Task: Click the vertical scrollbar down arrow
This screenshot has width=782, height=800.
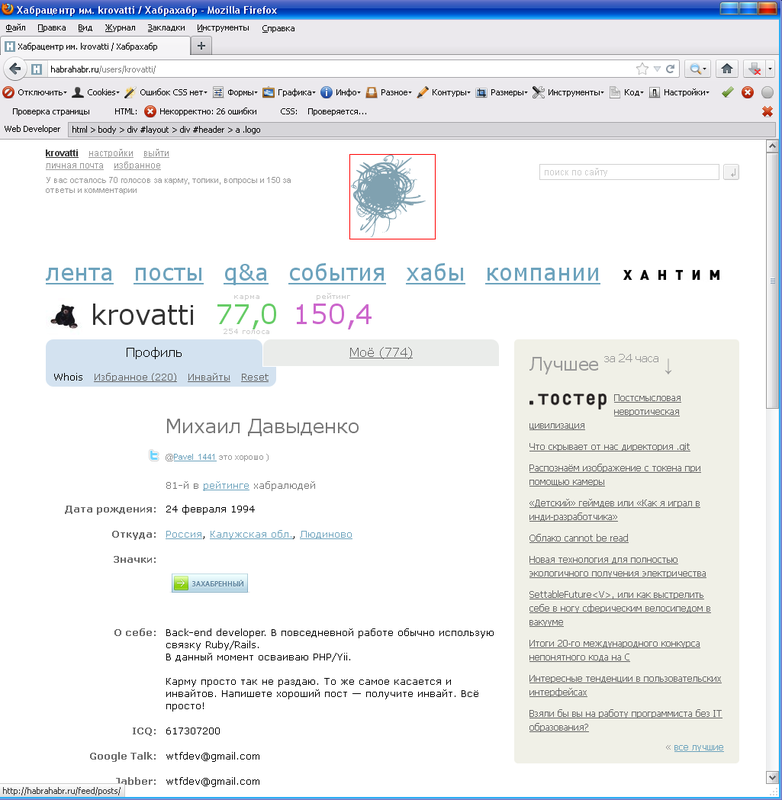Action: (x=772, y=777)
